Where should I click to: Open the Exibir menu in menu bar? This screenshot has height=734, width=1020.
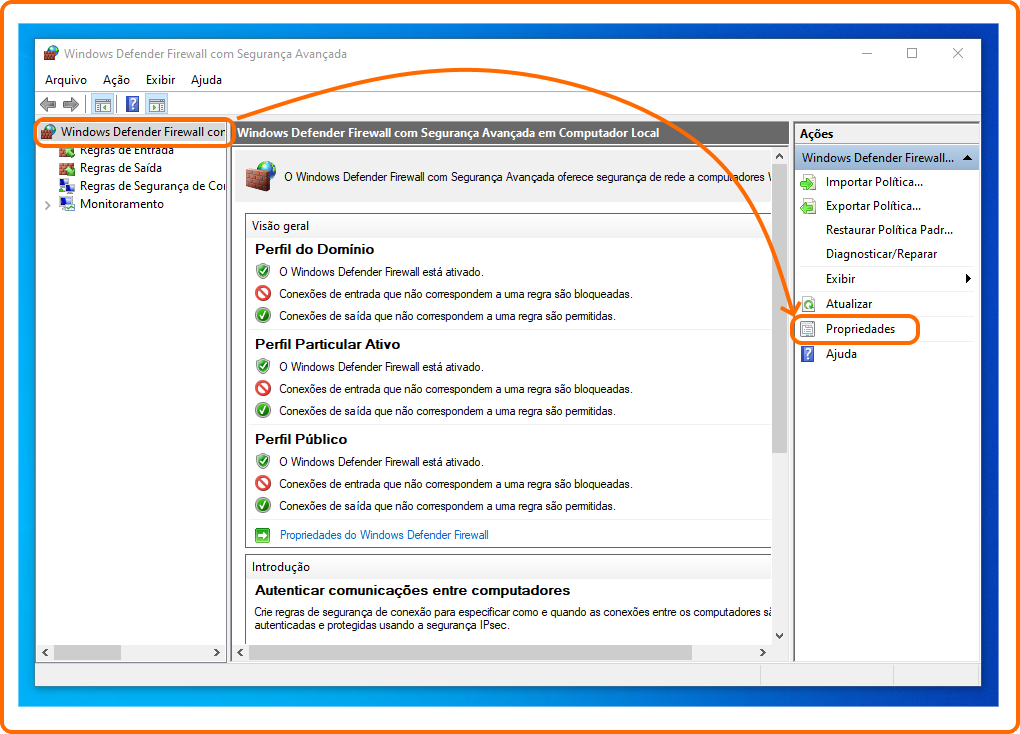point(161,79)
